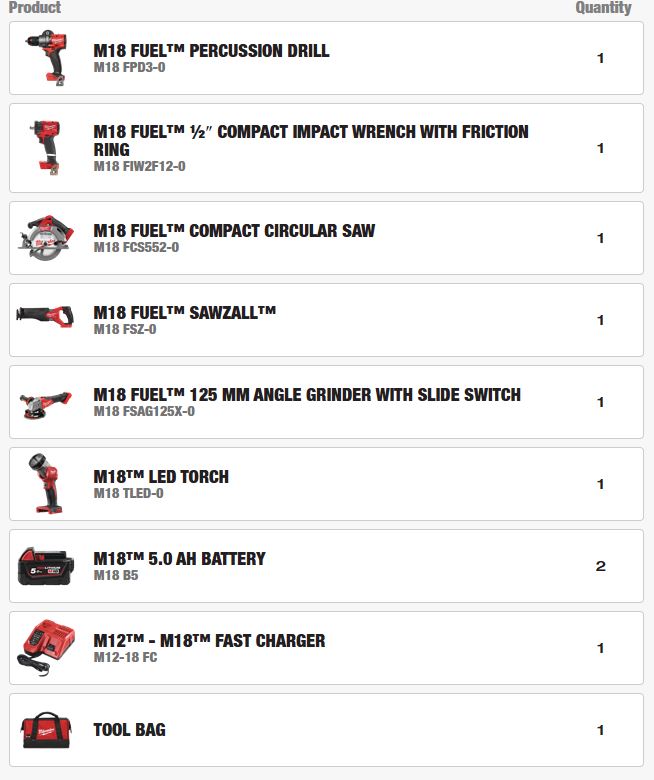Click the M18 FUEL Compact Circular Saw title
The width and height of the screenshot is (654, 780).
[x=234, y=231]
